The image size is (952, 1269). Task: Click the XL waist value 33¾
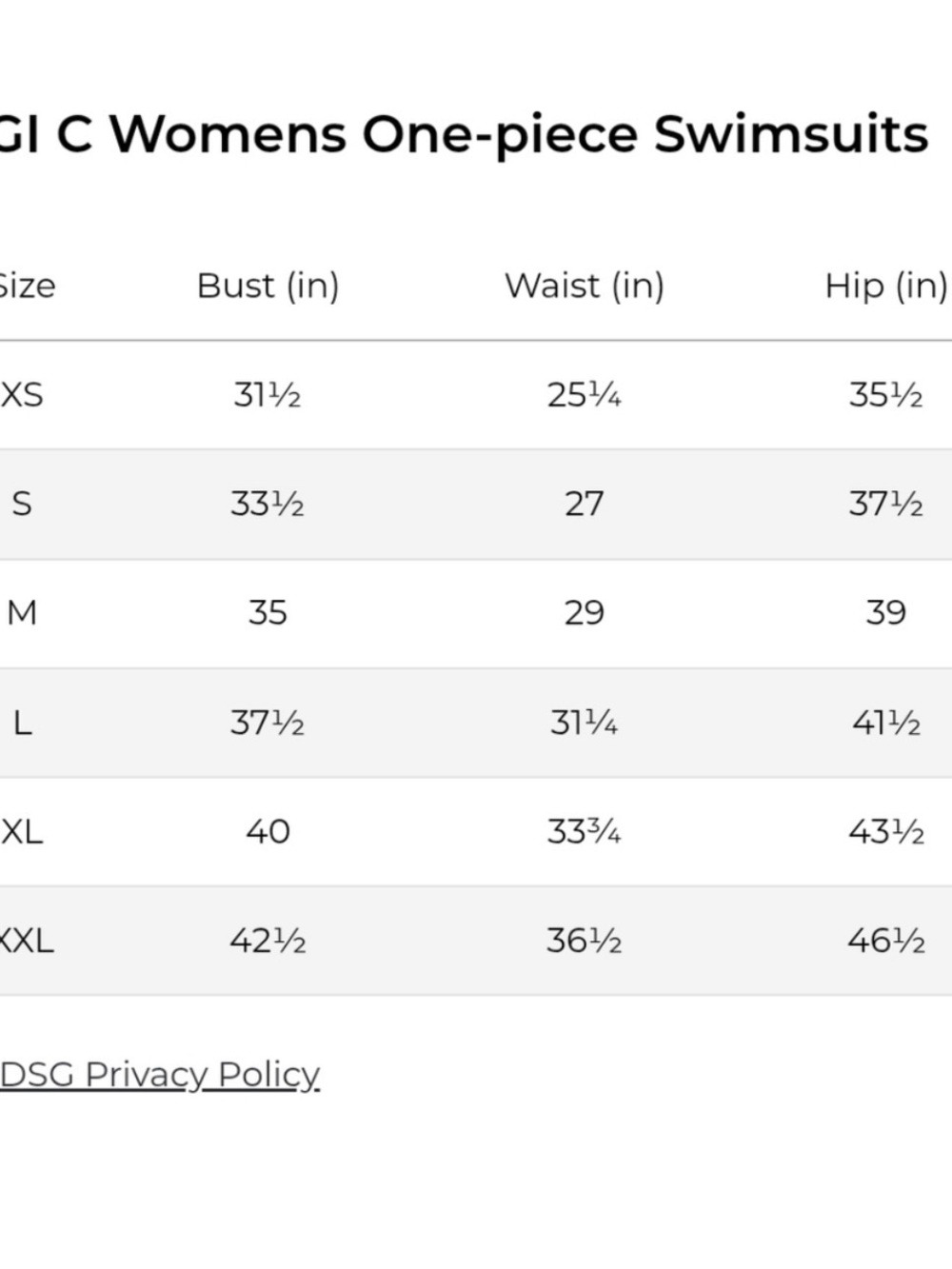click(585, 832)
